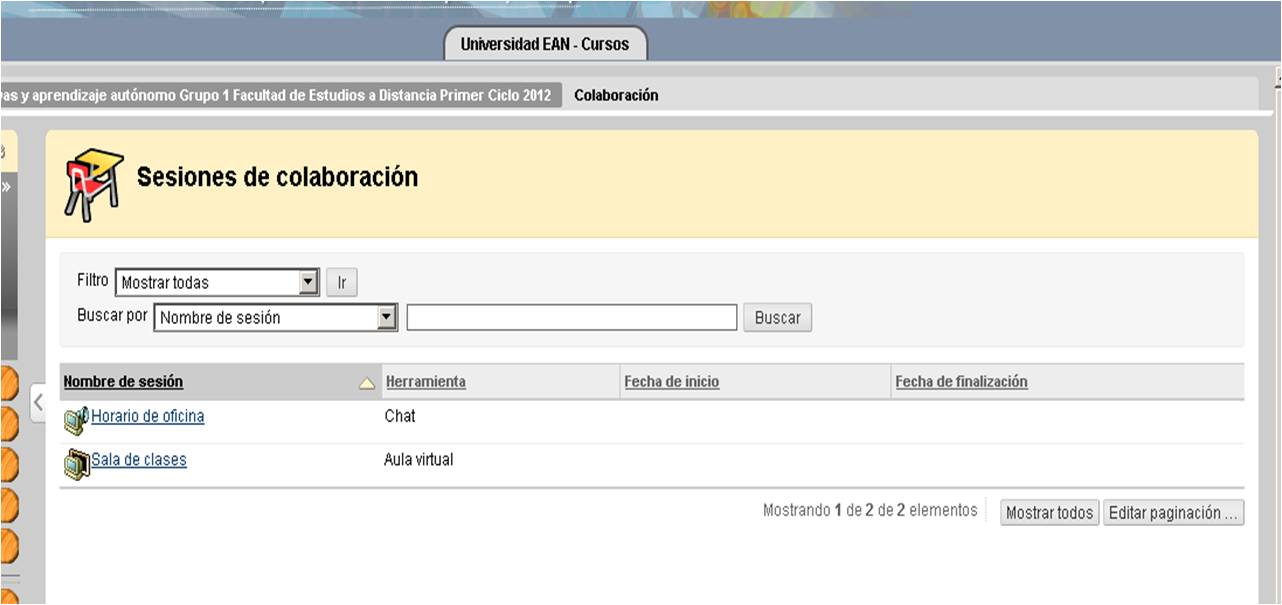Sort by Fecha de inicio column
Viewport: 1282px width, 605px height.
(x=671, y=382)
